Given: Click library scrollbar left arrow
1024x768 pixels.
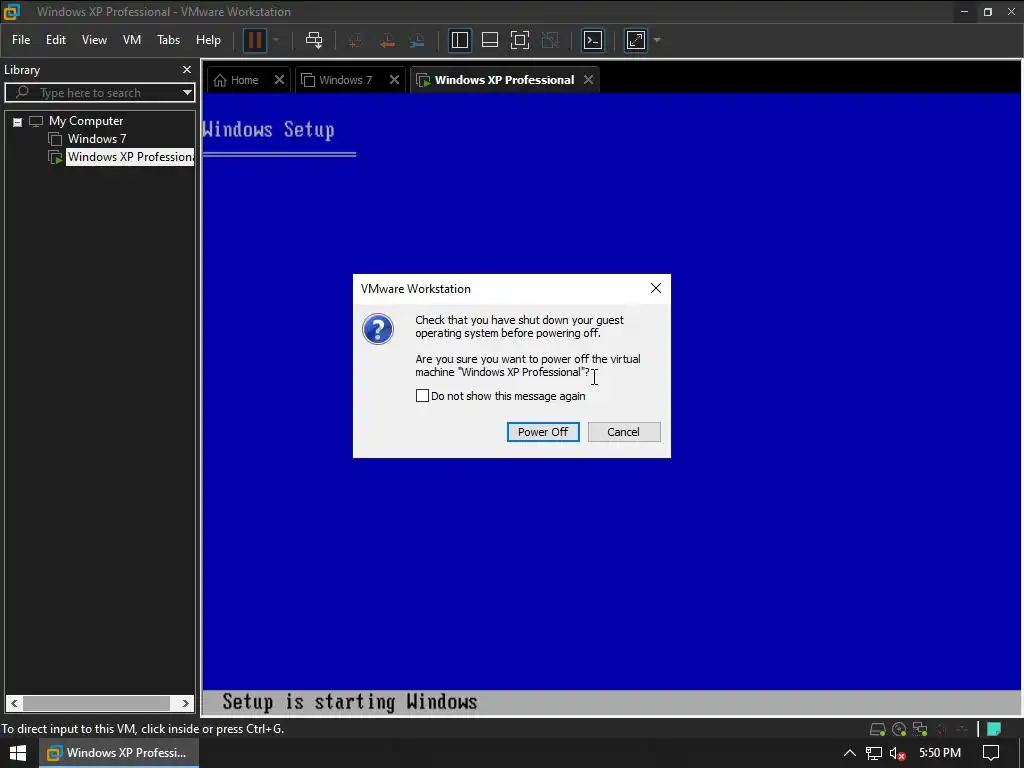Looking at the screenshot, I should coord(14,703).
